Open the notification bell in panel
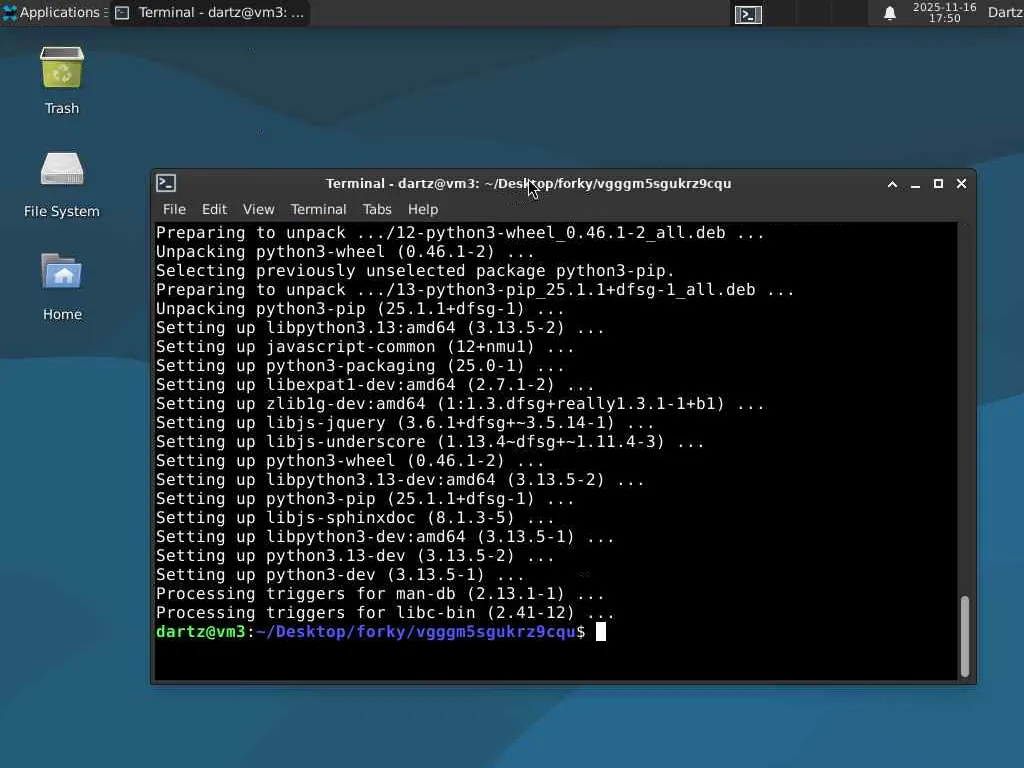Image resolution: width=1024 pixels, height=768 pixels. click(x=889, y=13)
